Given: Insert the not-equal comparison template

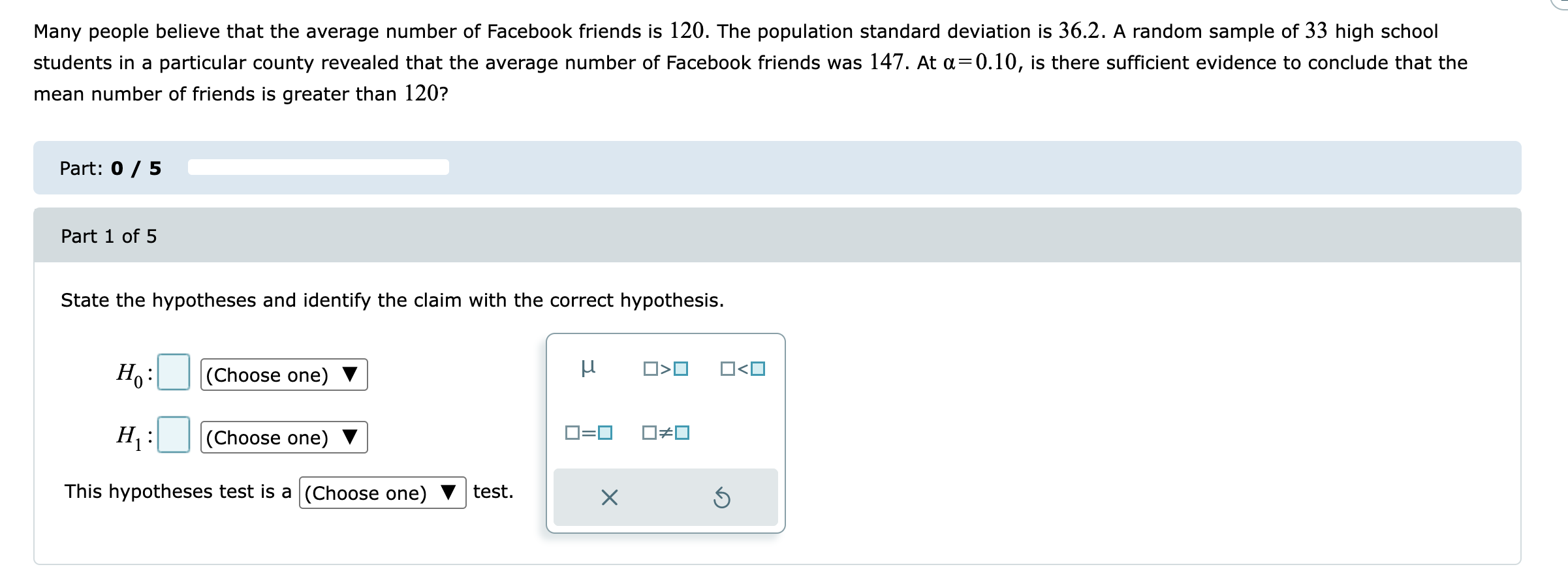Looking at the screenshot, I should pyautogui.click(x=665, y=431).
